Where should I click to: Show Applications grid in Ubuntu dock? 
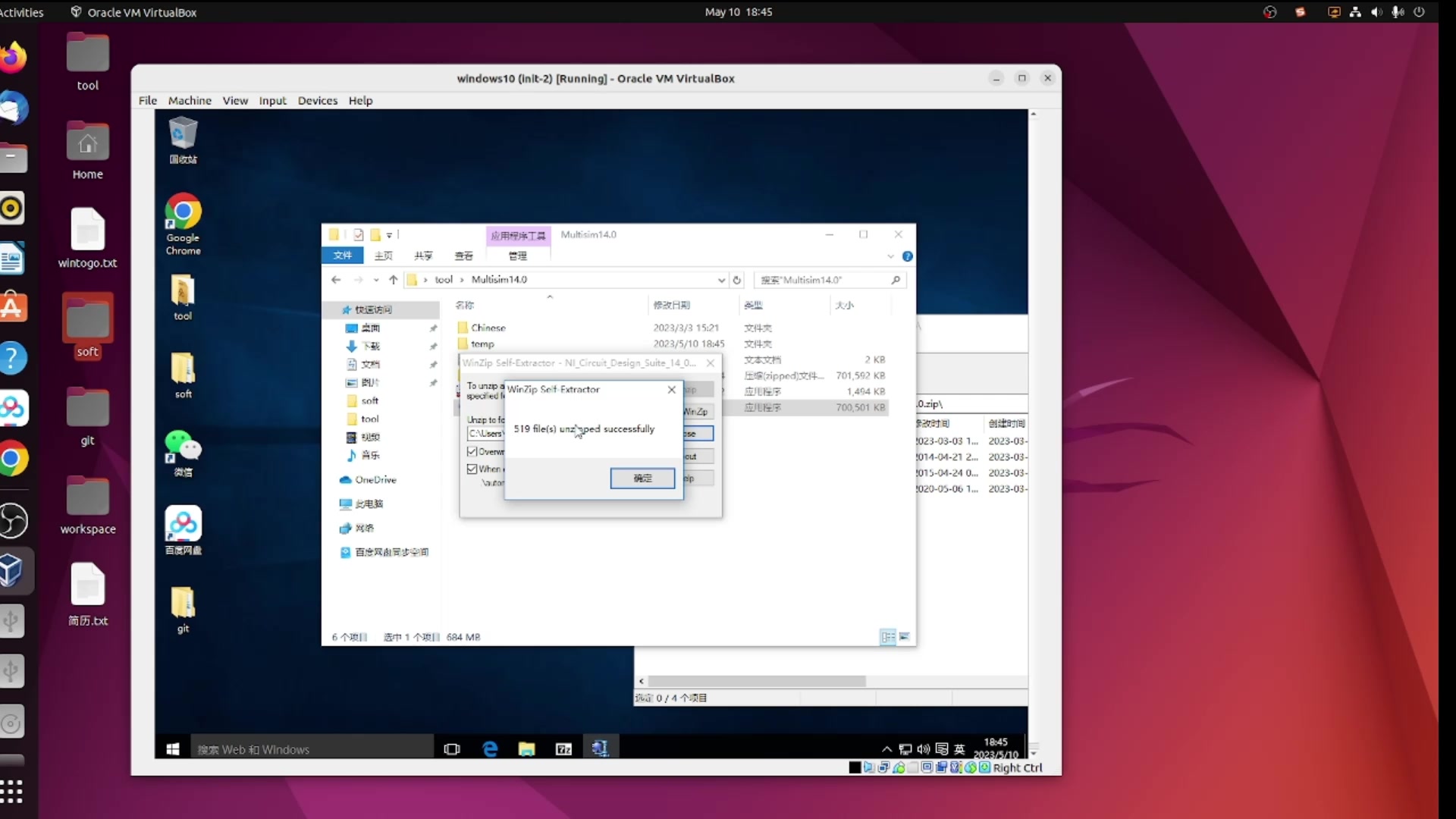coord(11,791)
